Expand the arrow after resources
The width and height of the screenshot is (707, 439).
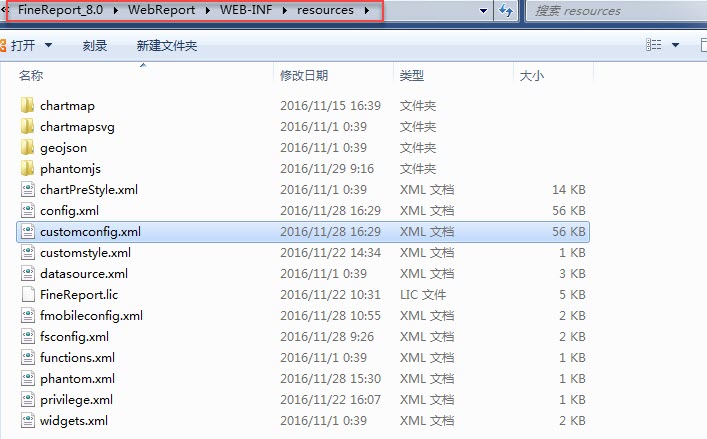coord(367,10)
